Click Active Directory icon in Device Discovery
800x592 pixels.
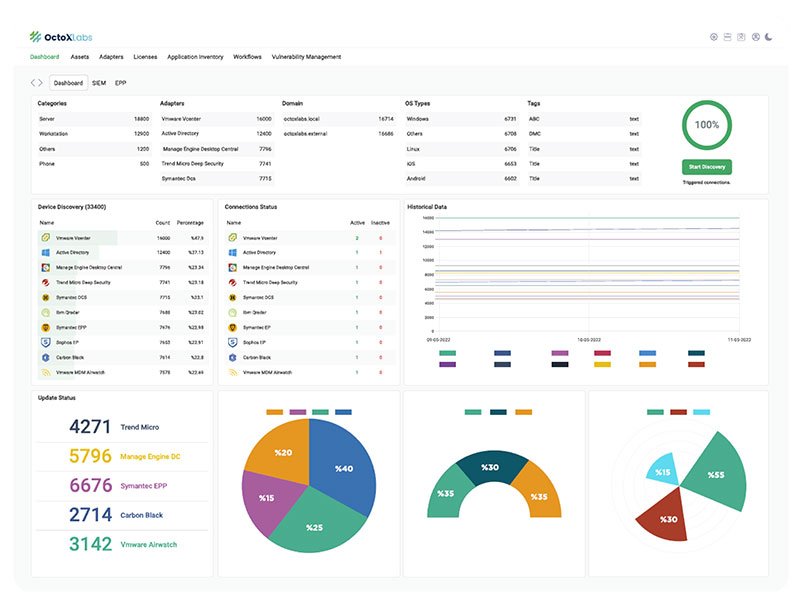[45, 253]
